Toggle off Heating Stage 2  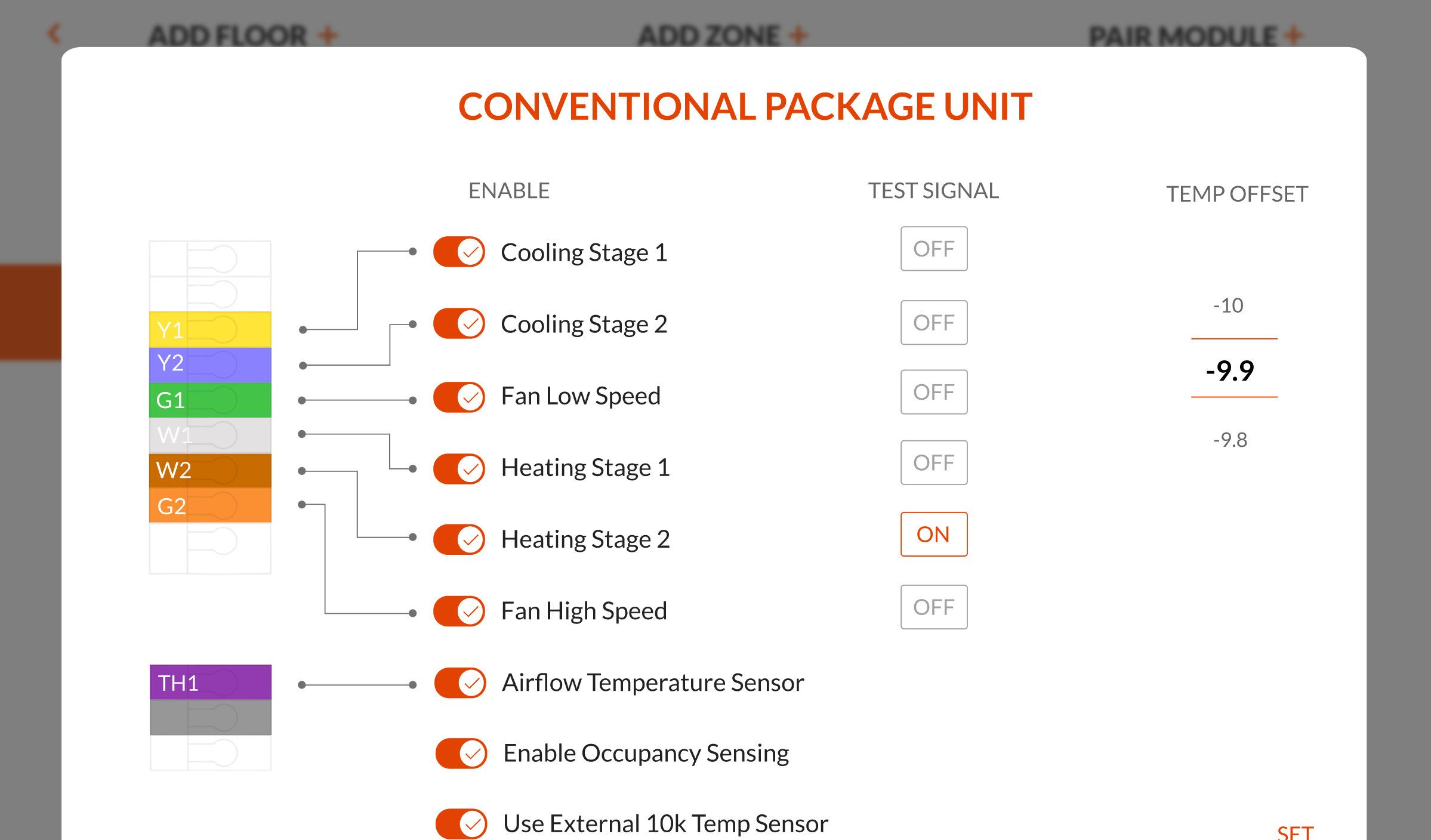click(x=458, y=539)
